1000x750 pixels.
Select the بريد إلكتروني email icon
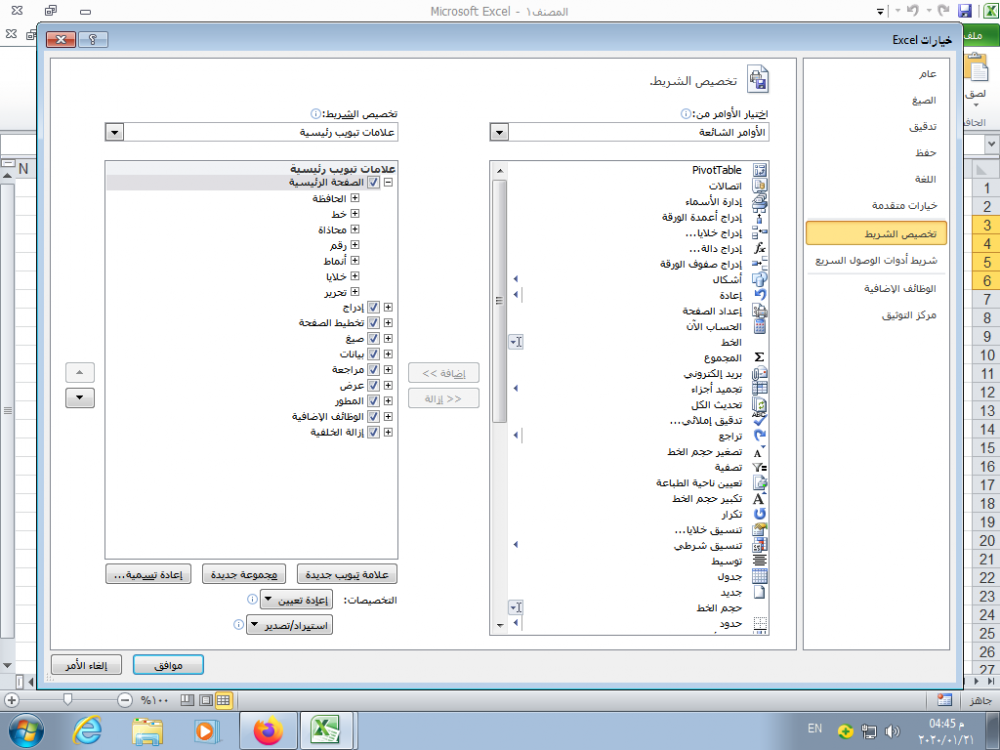click(x=759, y=374)
